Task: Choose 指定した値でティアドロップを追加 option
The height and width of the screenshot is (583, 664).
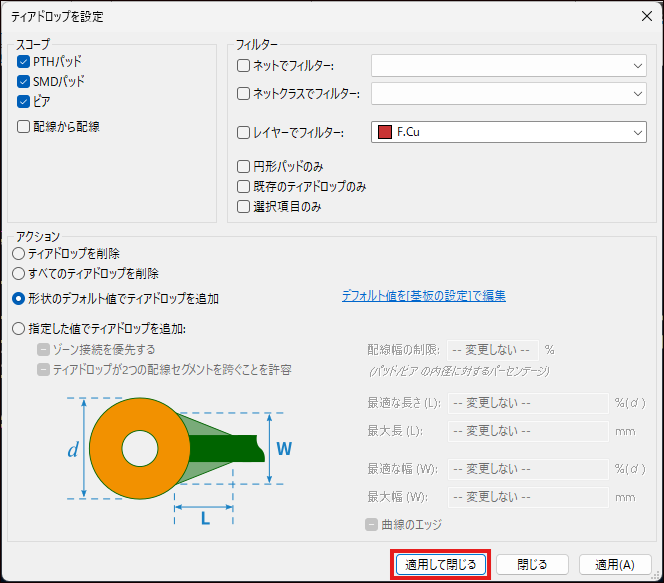Action: pyautogui.click(x=18, y=328)
